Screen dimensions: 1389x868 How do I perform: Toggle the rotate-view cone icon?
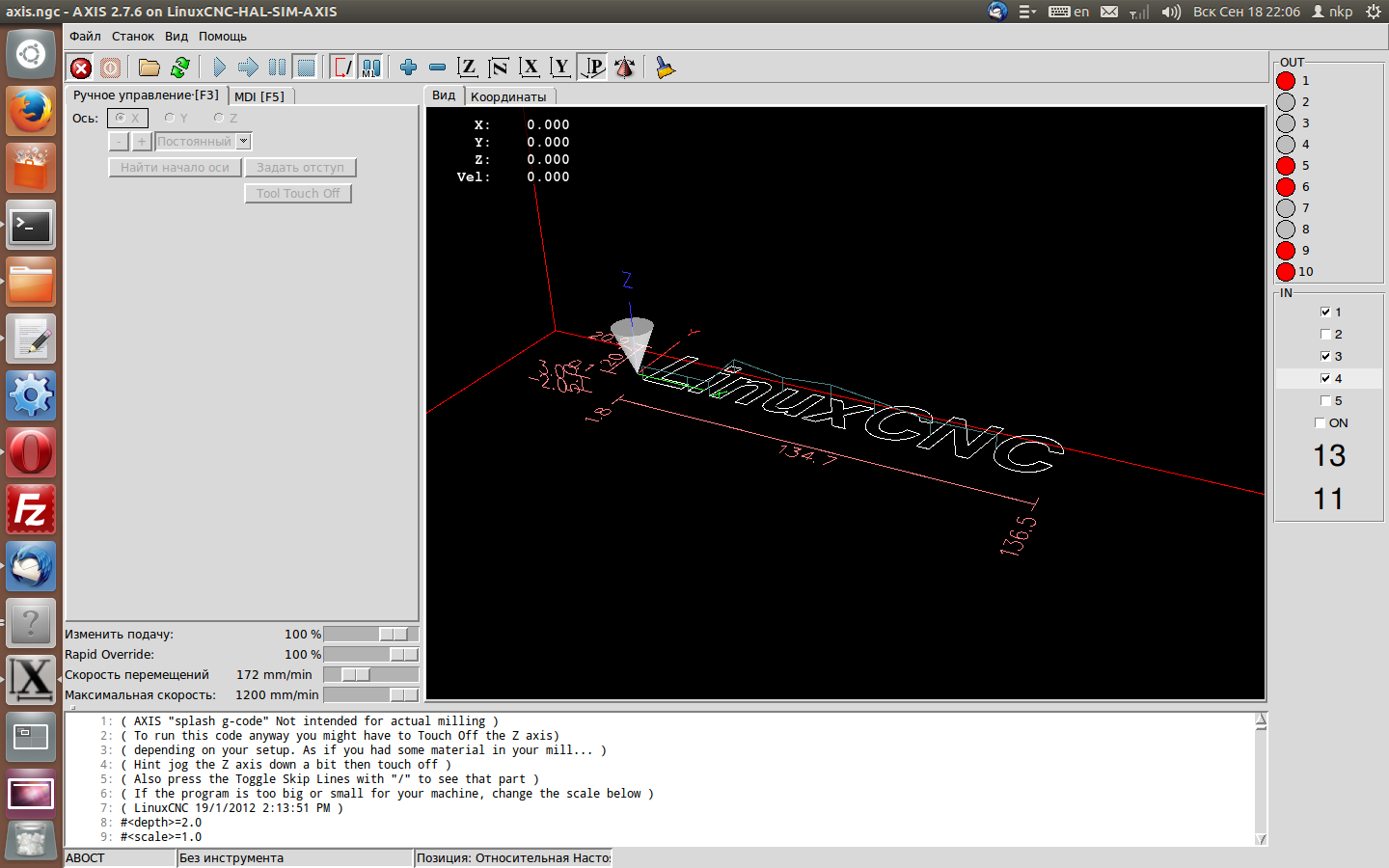coord(624,68)
